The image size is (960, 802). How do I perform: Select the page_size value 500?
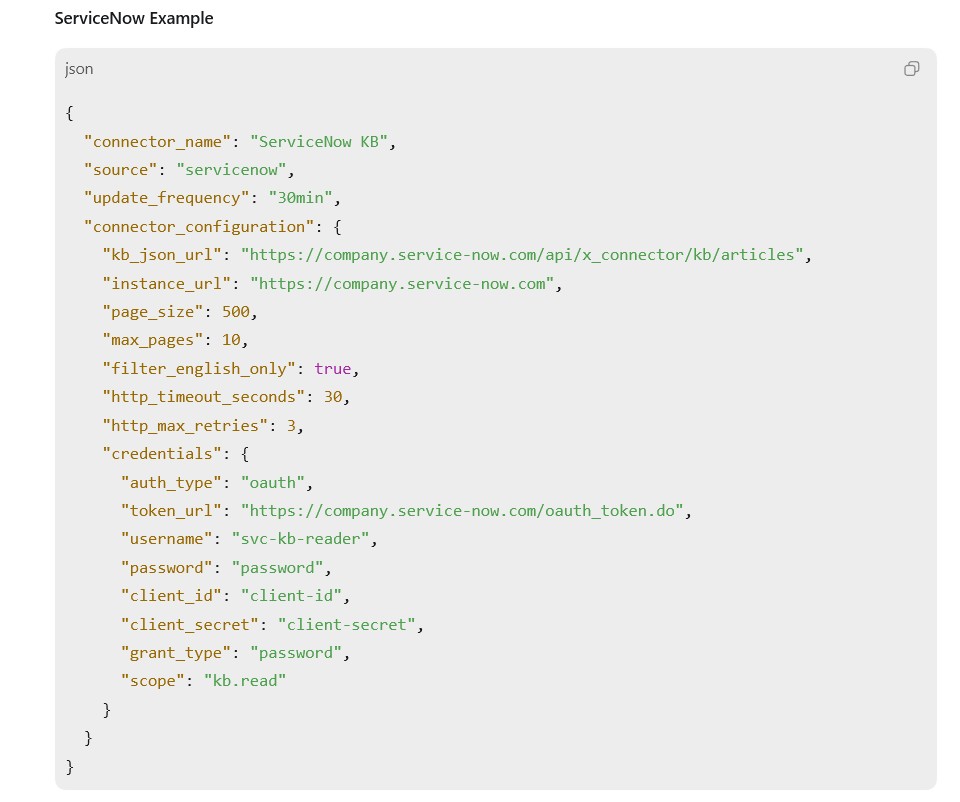pyautogui.click(x=236, y=312)
